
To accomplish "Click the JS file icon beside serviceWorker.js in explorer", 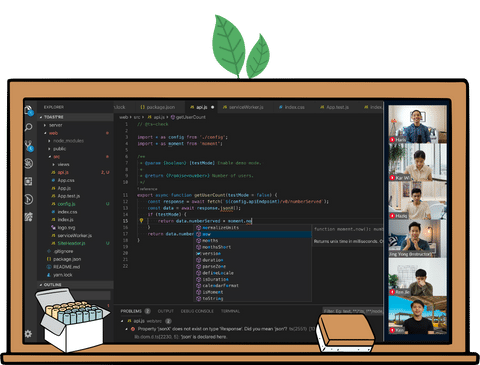I will [53, 235].
